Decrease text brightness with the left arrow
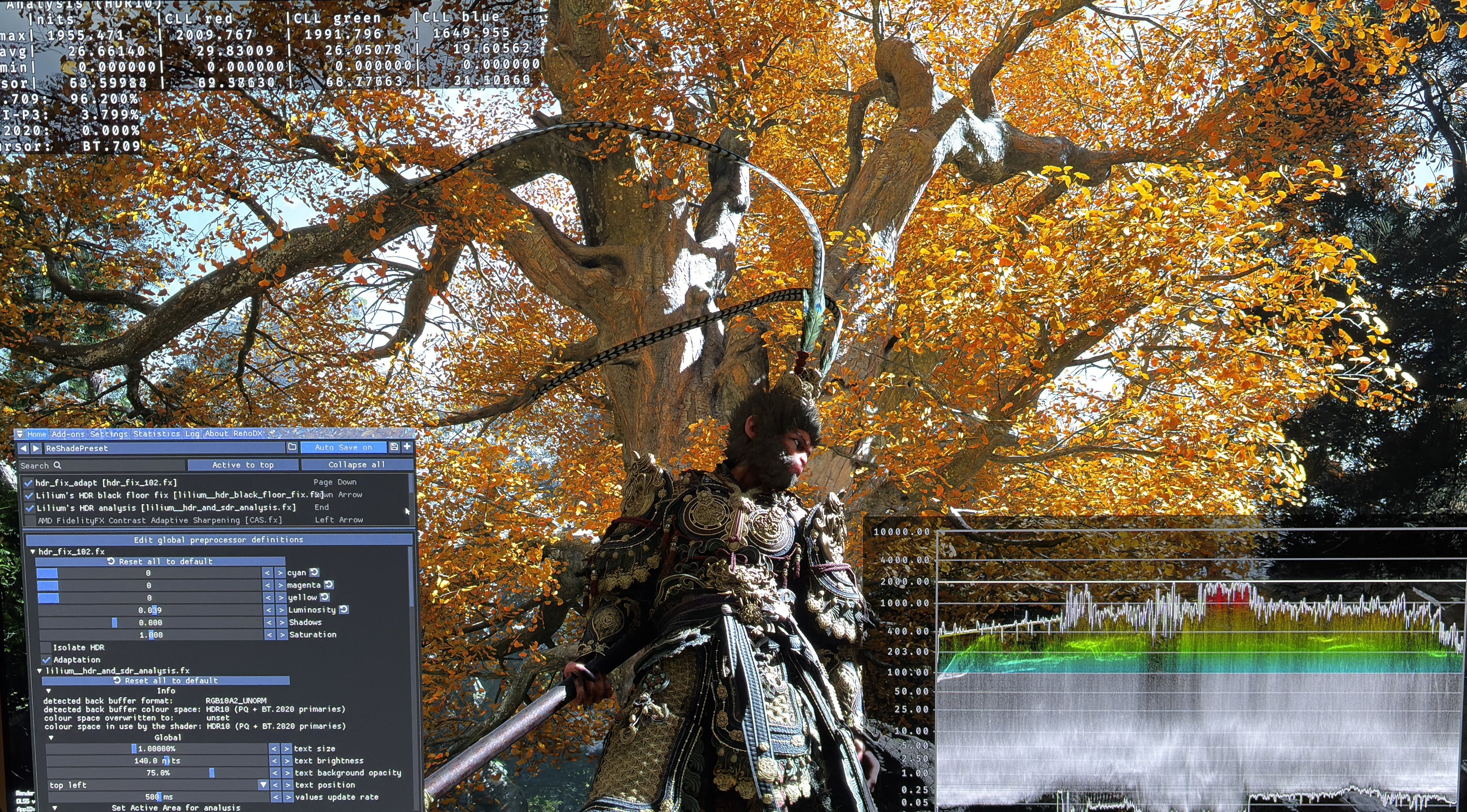 (275, 761)
